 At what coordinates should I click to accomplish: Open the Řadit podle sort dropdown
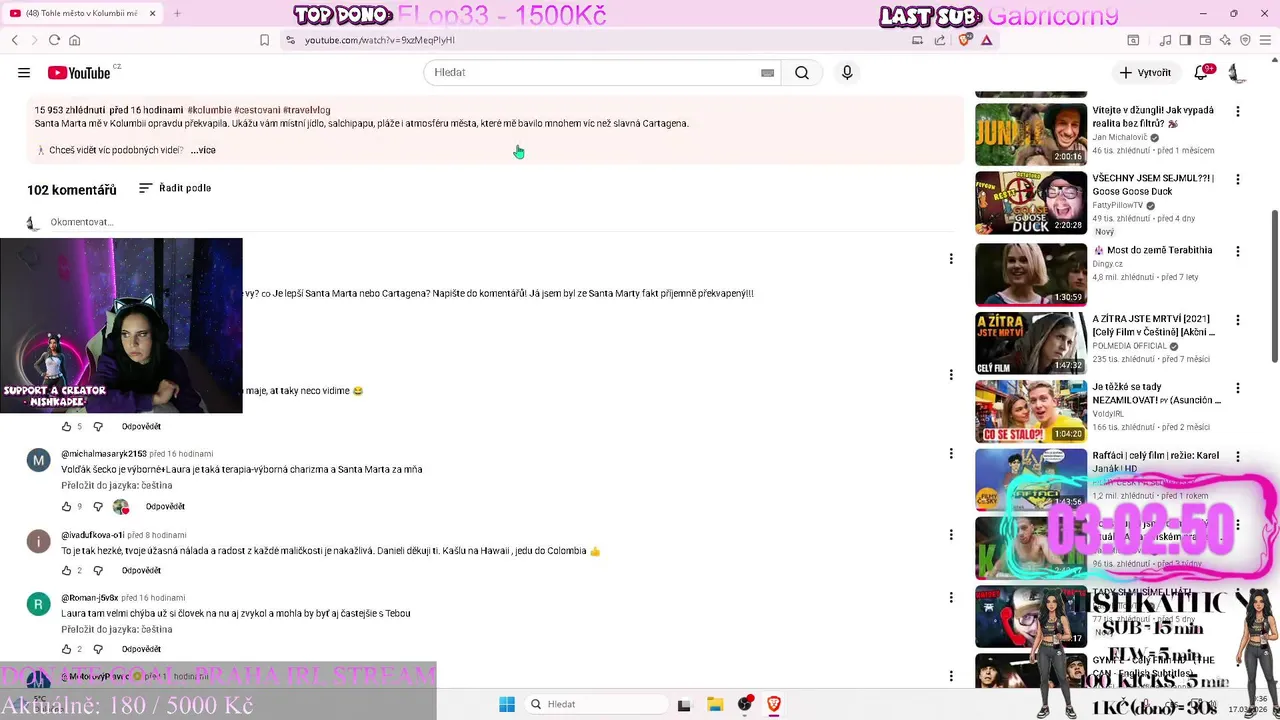click(175, 188)
